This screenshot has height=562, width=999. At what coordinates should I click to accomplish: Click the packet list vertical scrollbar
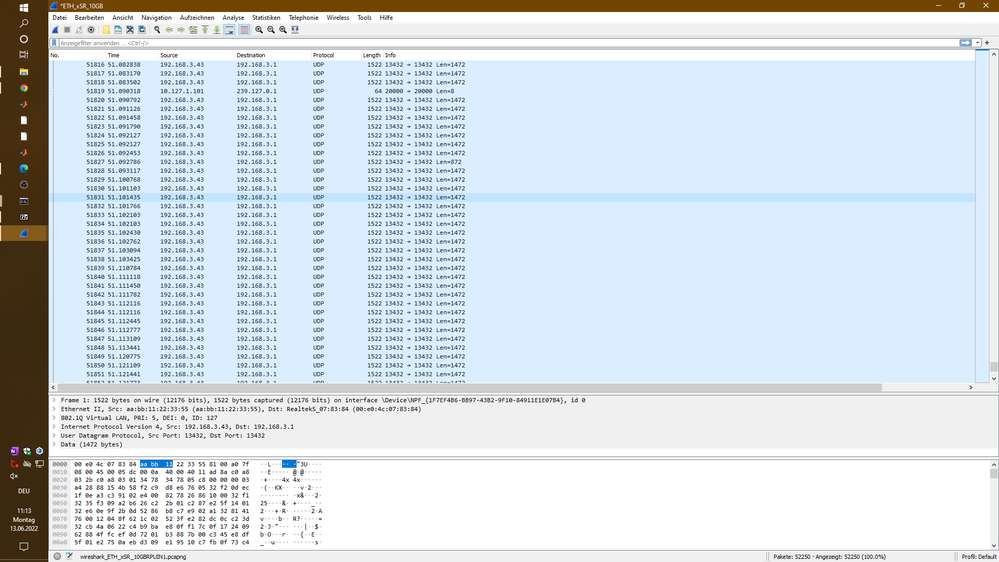point(994,220)
